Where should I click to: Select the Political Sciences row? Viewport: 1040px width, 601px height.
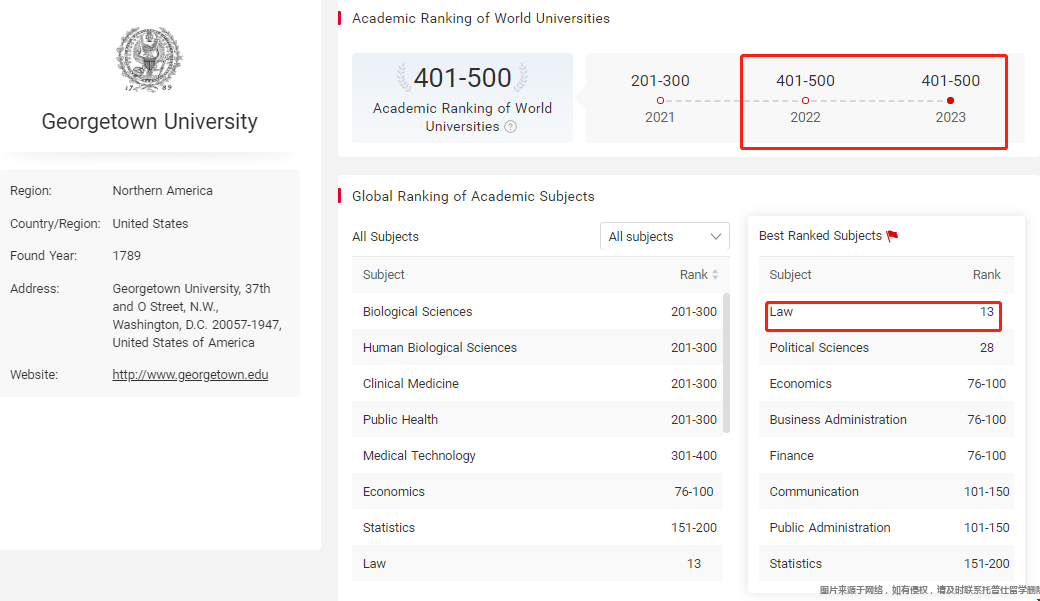(886, 348)
